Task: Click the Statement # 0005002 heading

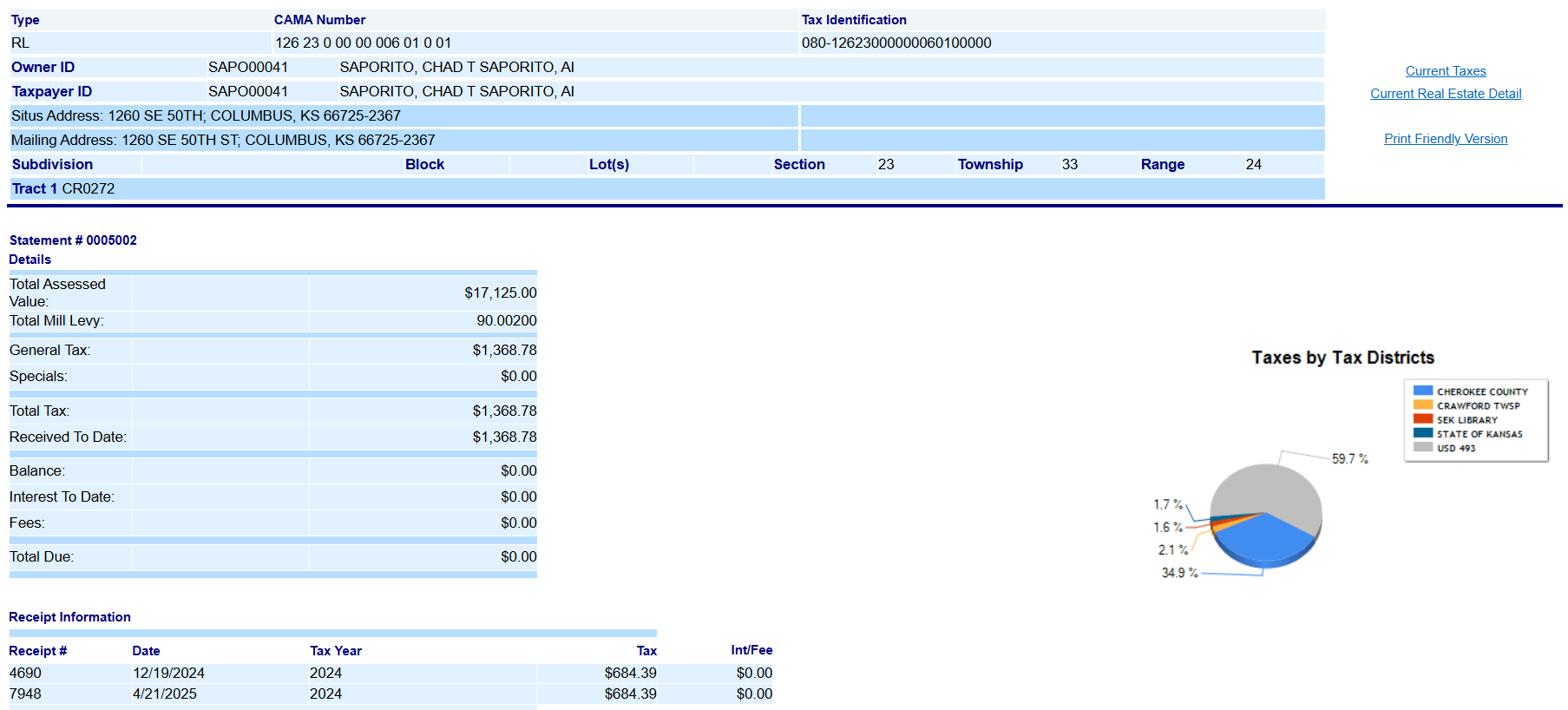Action: [73, 240]
